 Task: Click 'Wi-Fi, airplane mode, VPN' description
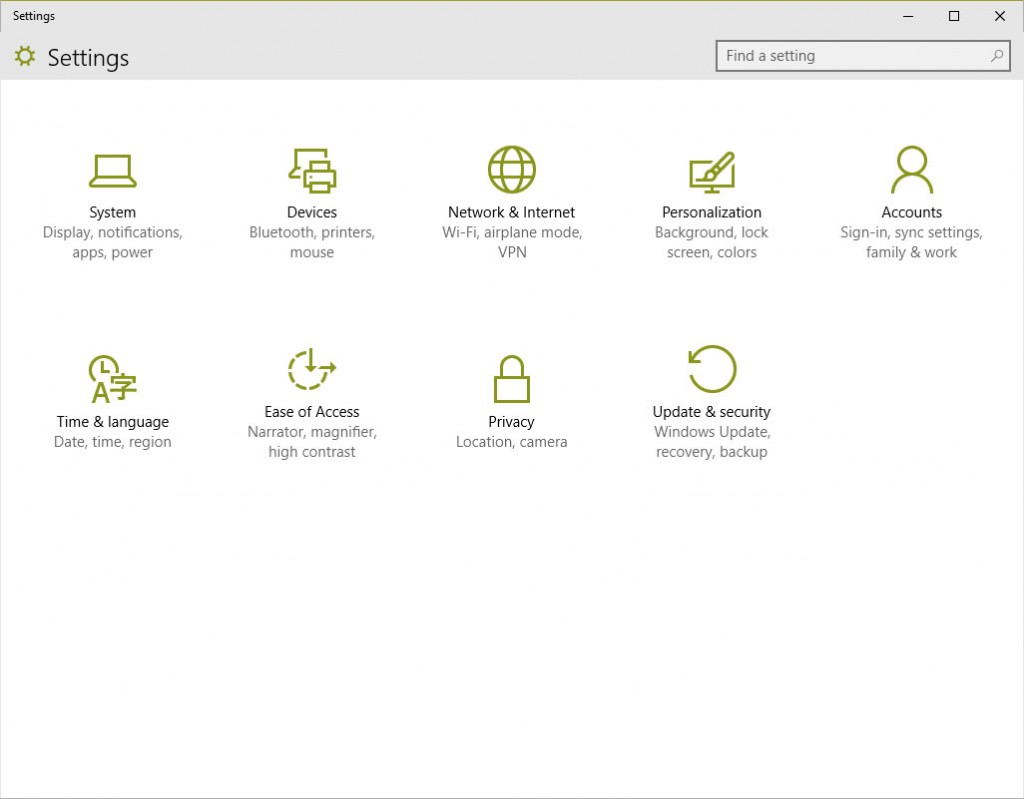click(512, 242)
